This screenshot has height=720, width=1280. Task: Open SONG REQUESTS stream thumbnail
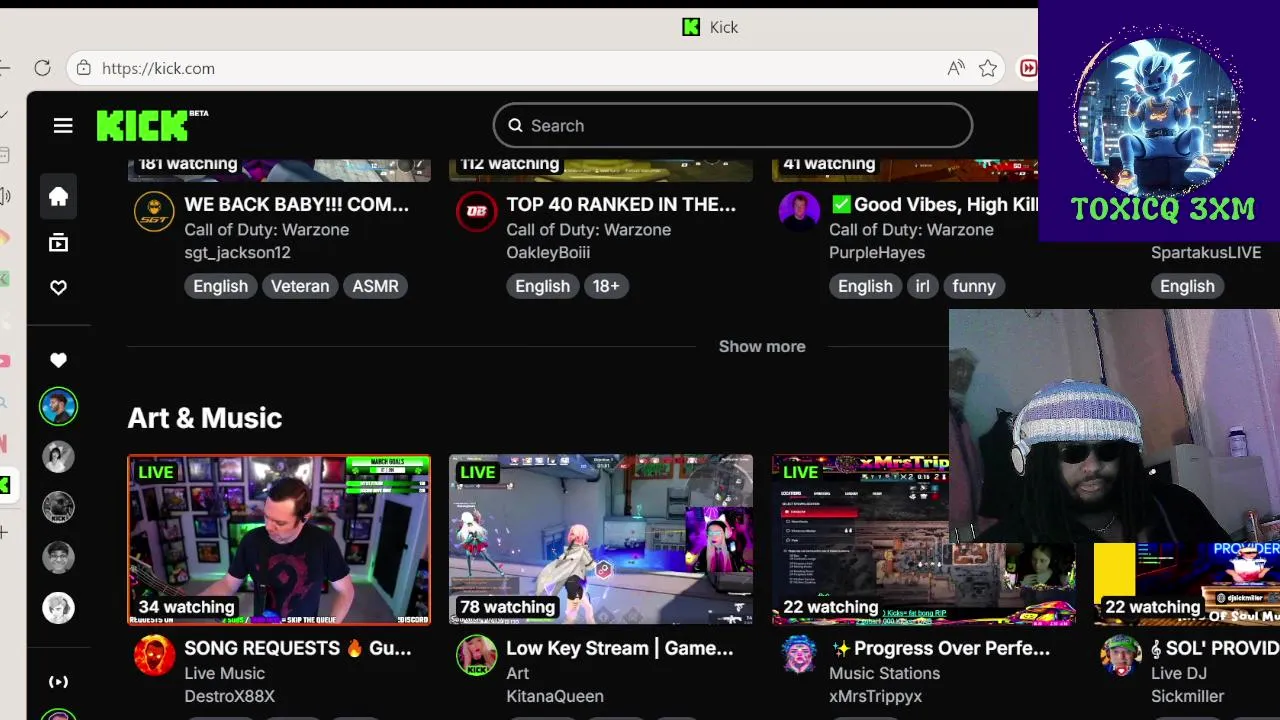279,540
